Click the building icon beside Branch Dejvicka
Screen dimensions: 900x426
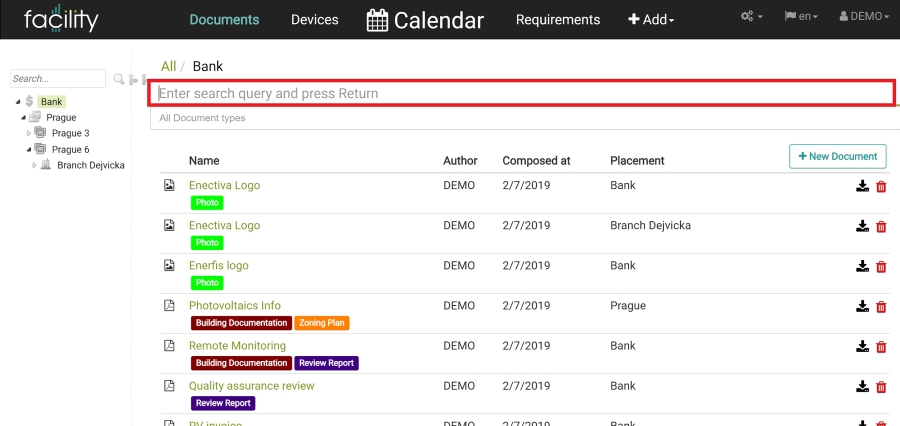[45, 165]
